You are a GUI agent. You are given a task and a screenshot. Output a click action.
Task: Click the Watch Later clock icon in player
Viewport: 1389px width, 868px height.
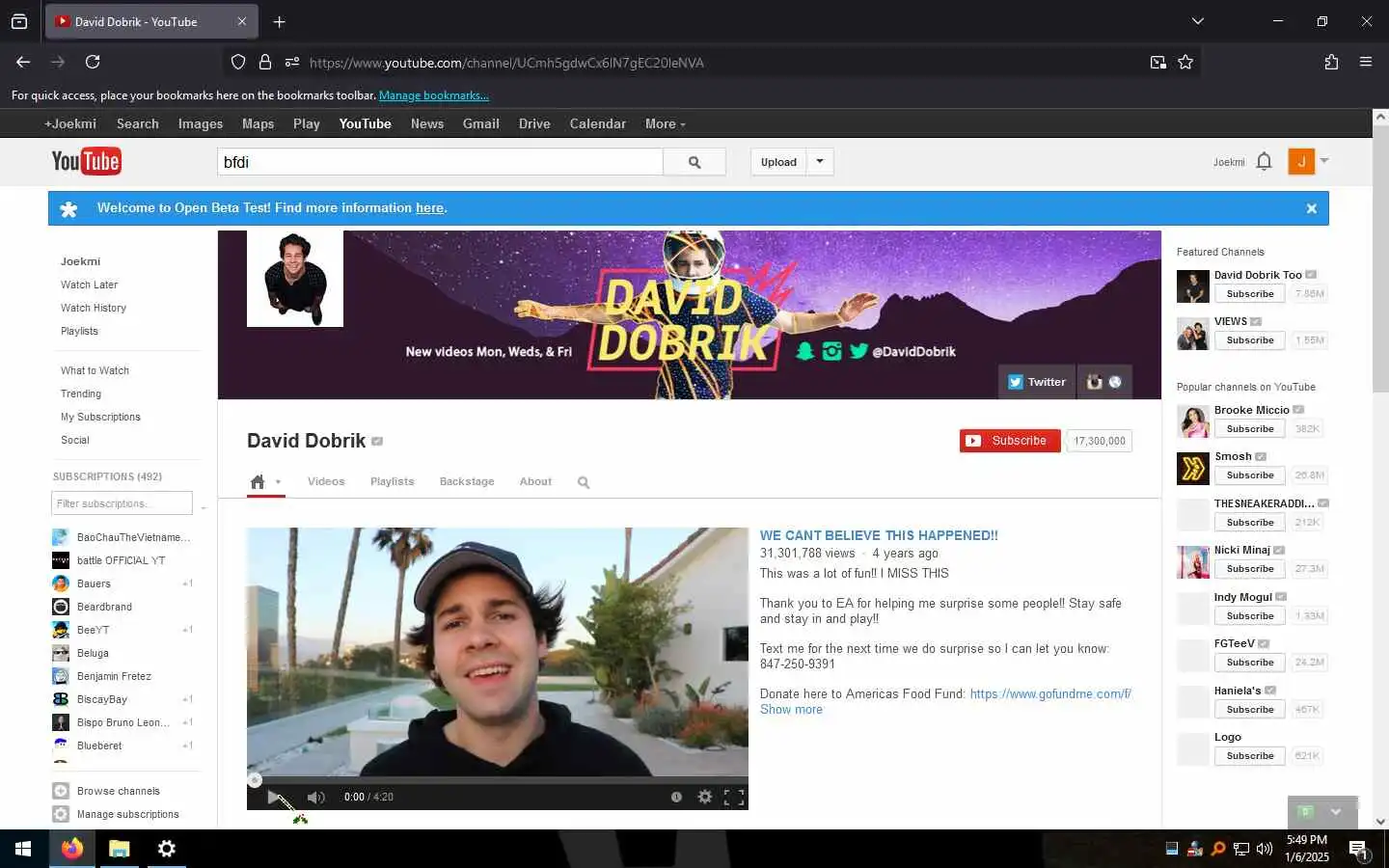point(676,797)
